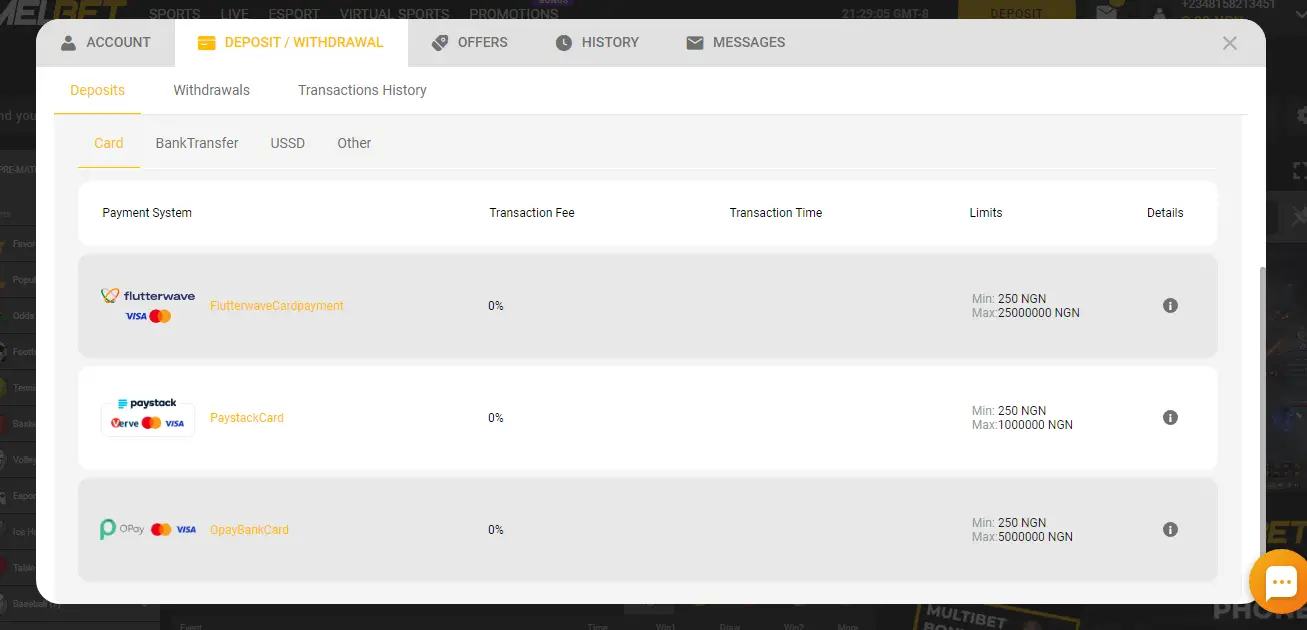View Transactions History sub-tab
The height and width of the screenshot is (630, 1307).
[x=362, y=90]
